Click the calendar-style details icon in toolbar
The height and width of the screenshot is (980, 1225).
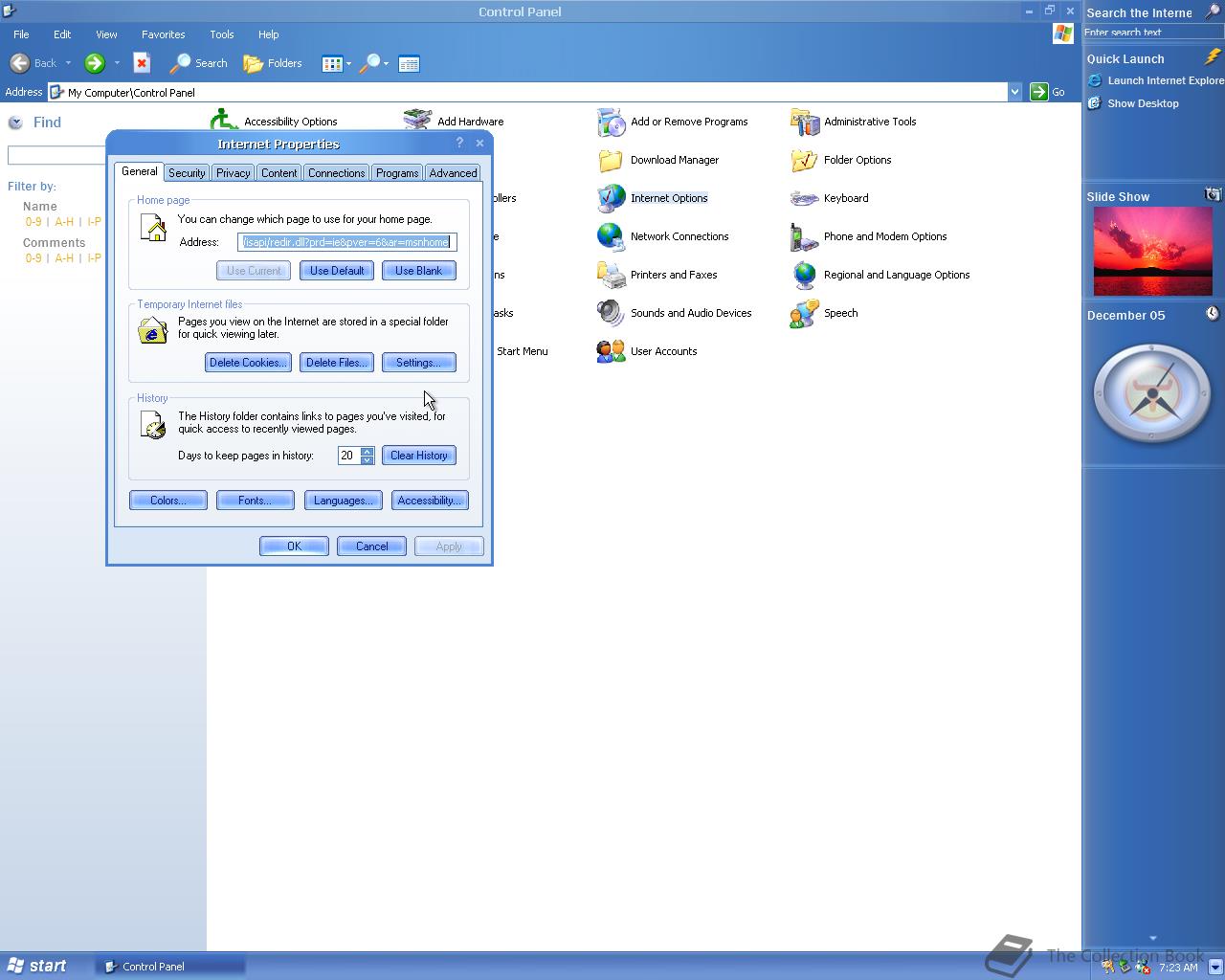[x=409, y=64]
